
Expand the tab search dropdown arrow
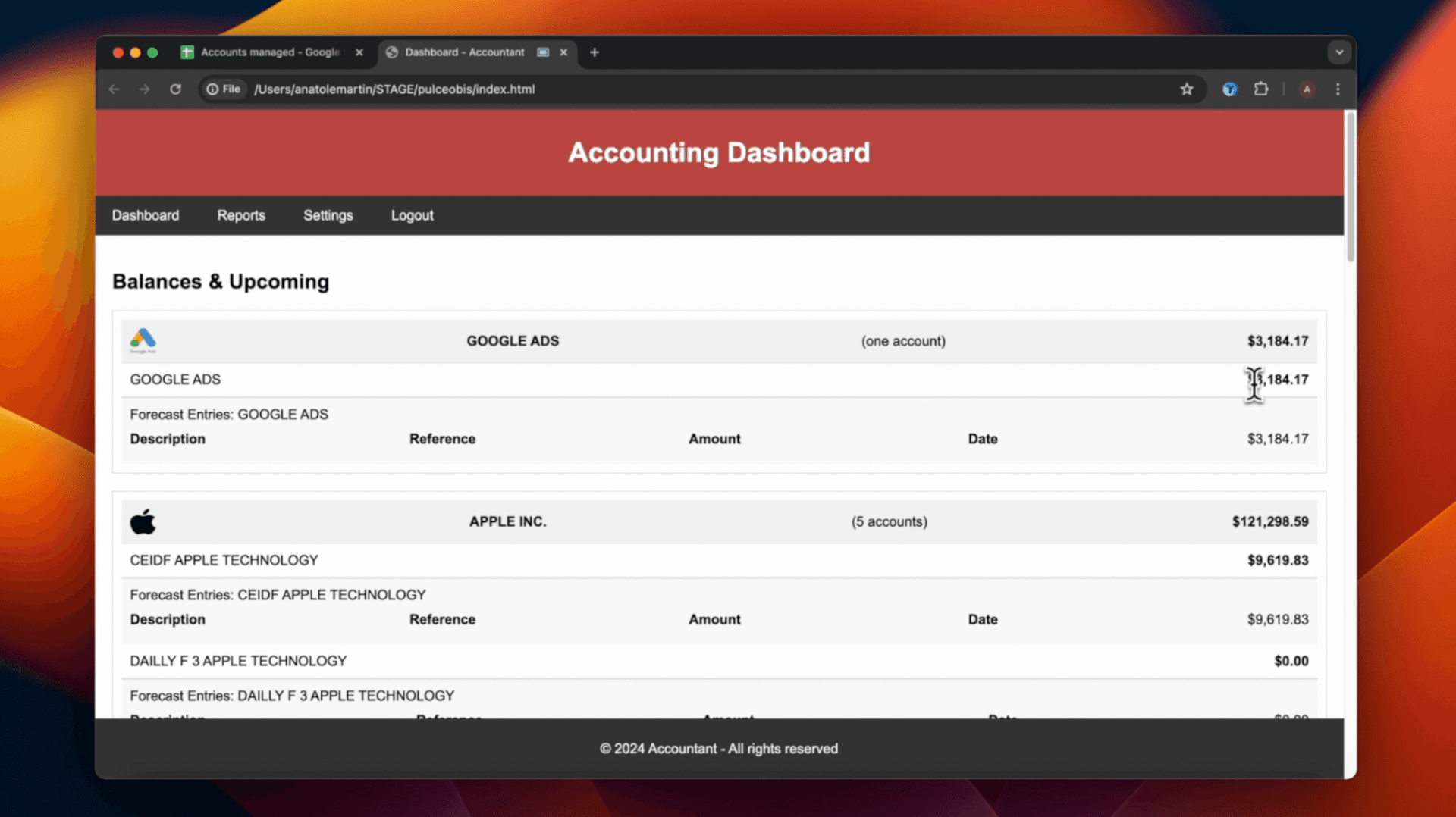click(1339, 52)
